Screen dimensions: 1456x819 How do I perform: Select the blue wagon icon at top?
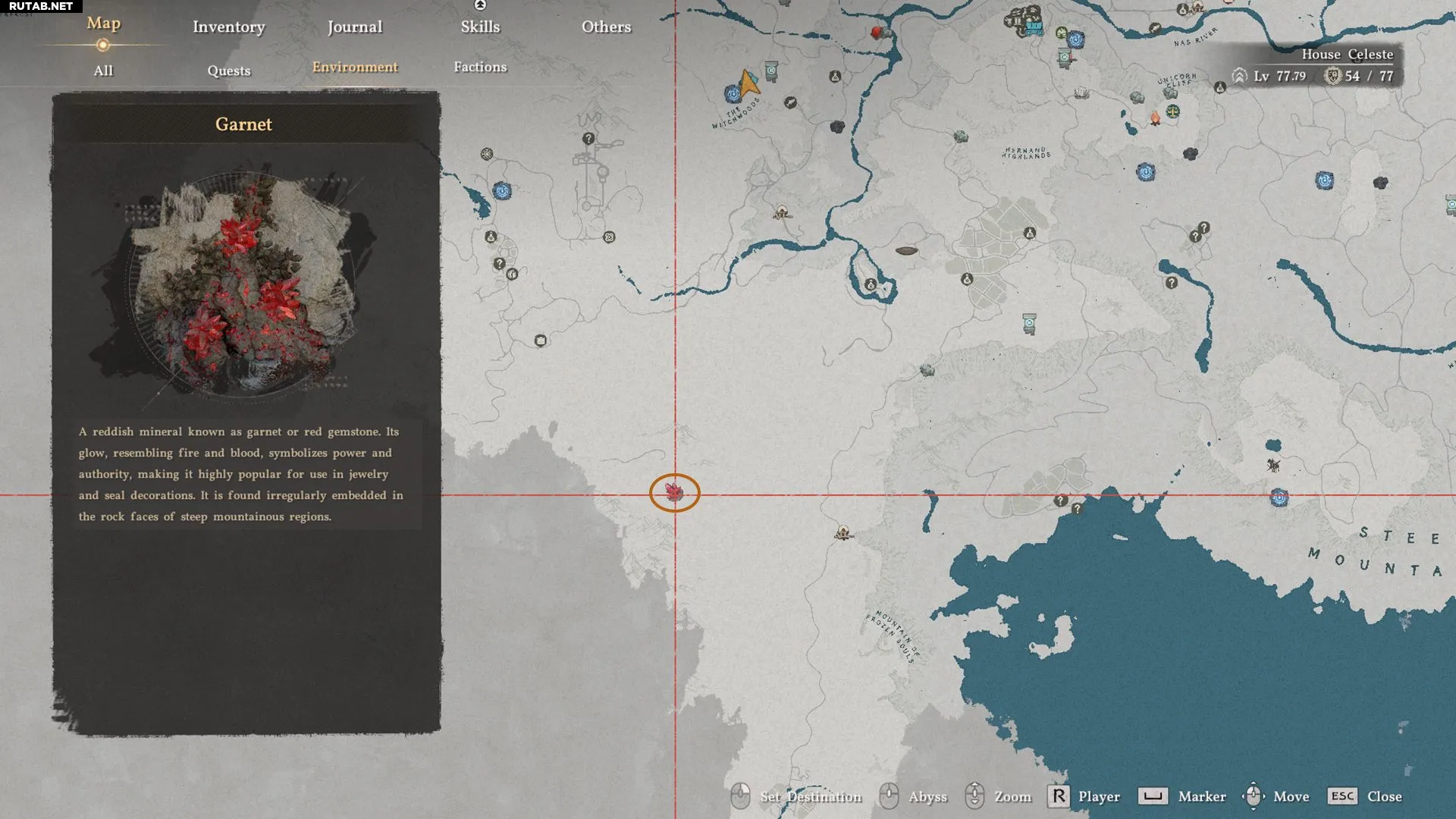pyautogui.click(x=1034, y=28)
